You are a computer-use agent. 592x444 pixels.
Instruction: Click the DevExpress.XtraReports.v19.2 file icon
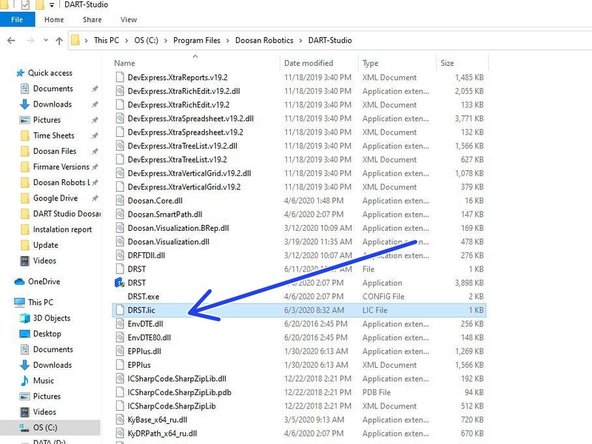120,77
